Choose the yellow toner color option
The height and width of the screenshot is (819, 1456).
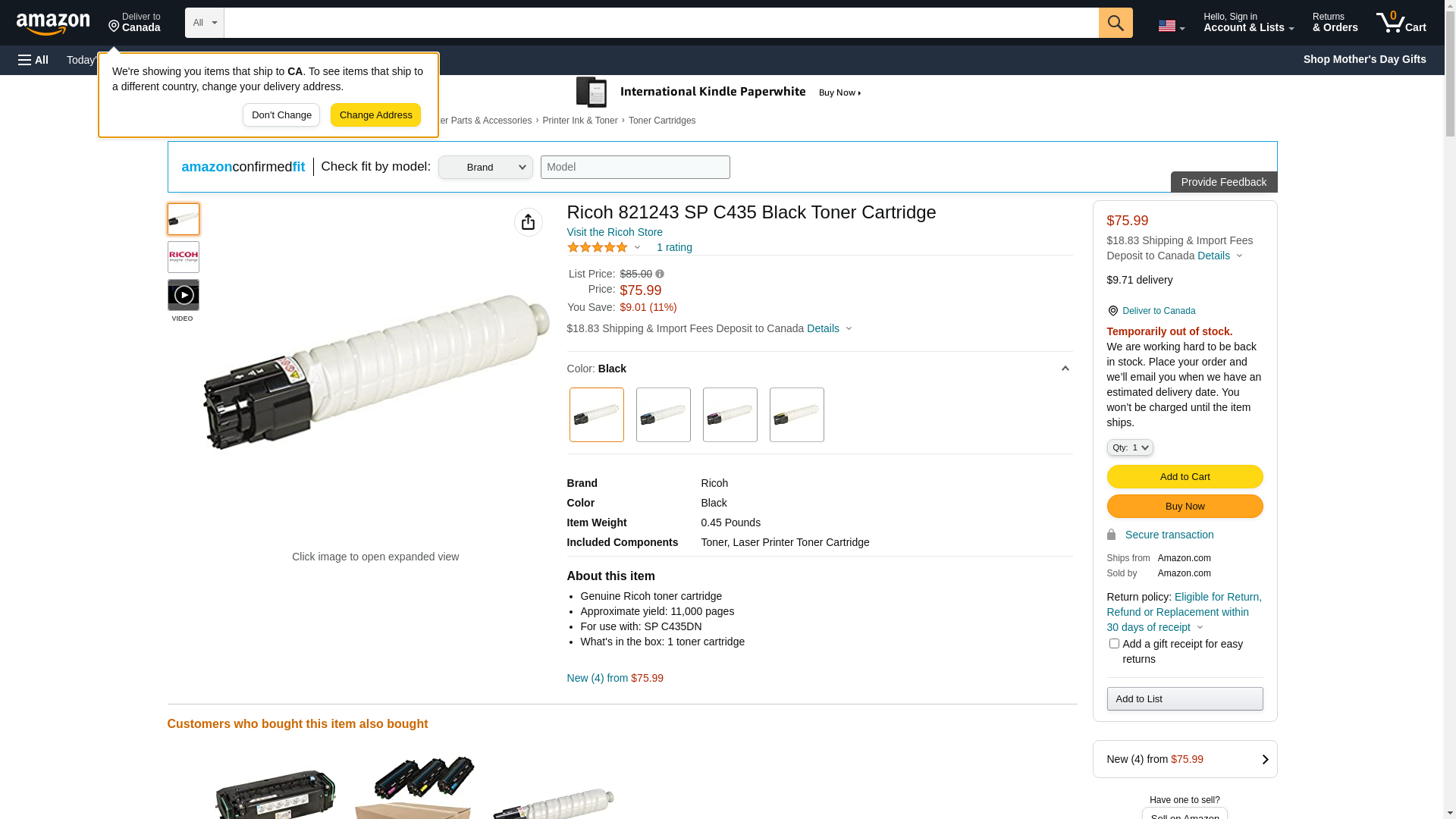[797, 415]
